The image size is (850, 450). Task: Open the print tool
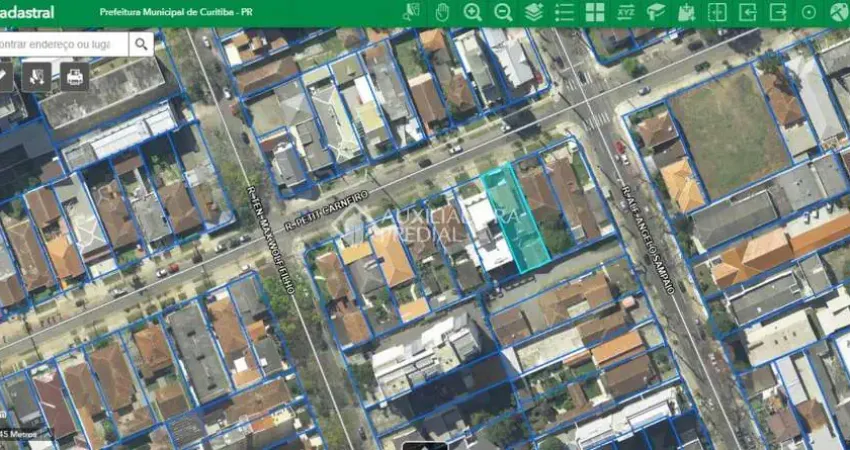click(x=75, y=76)
